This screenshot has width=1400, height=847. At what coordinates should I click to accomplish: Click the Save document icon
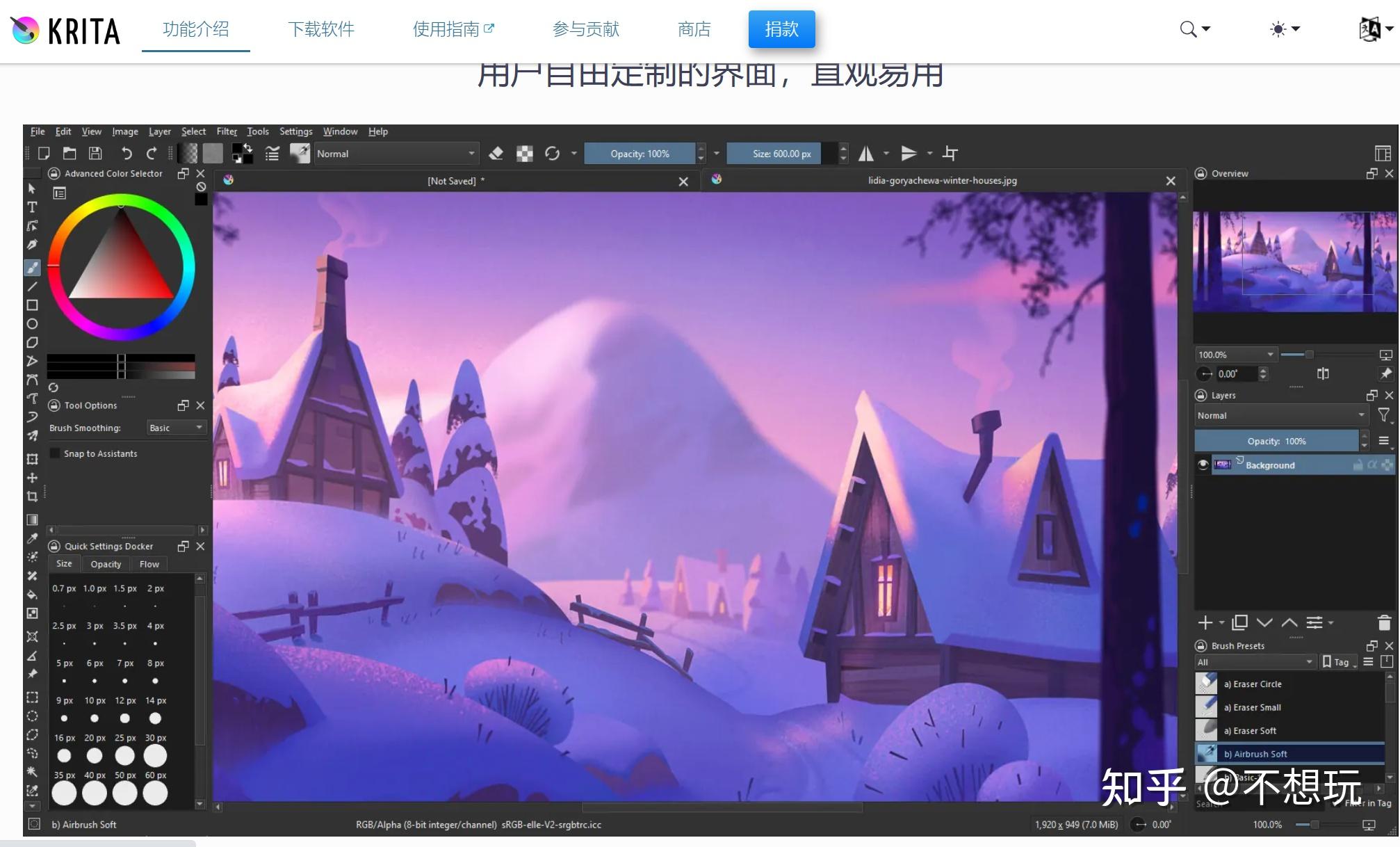pyautogui.click(x=95, y=154)
